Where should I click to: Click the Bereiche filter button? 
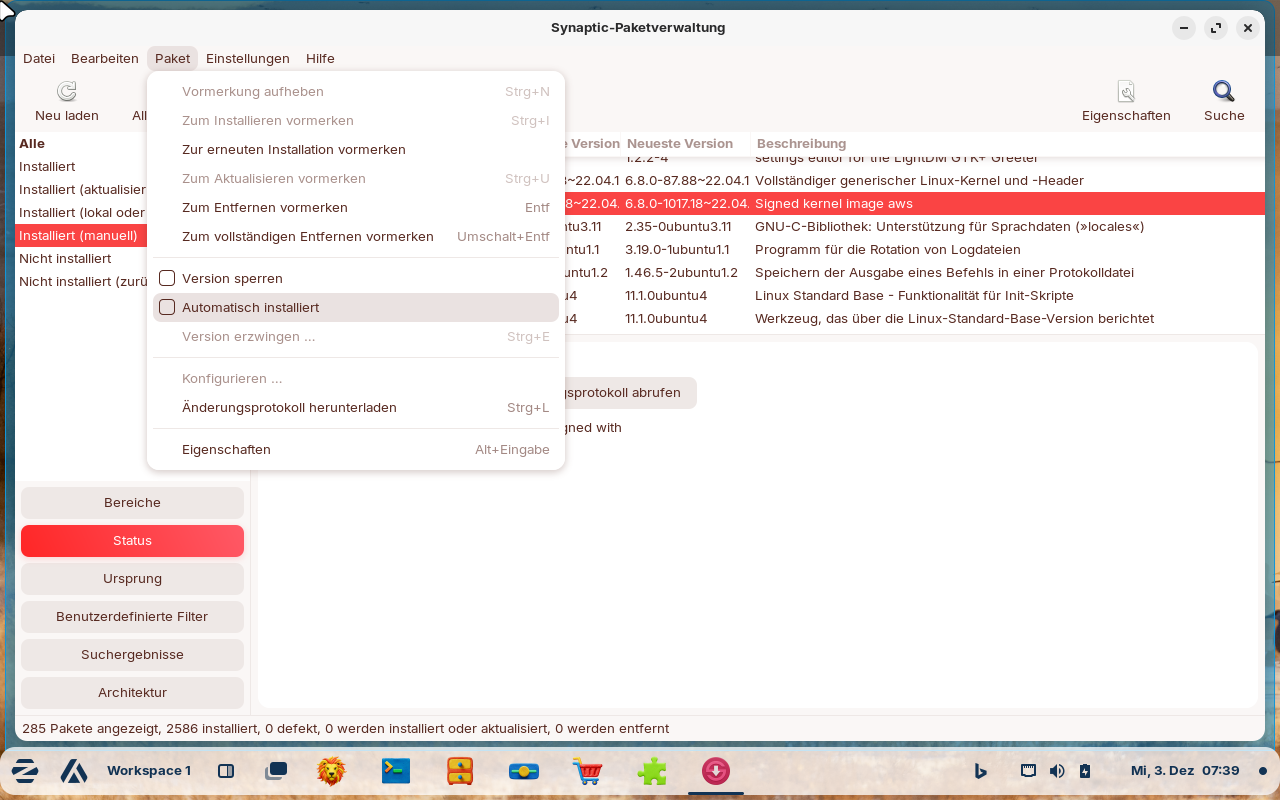[132, 503]
